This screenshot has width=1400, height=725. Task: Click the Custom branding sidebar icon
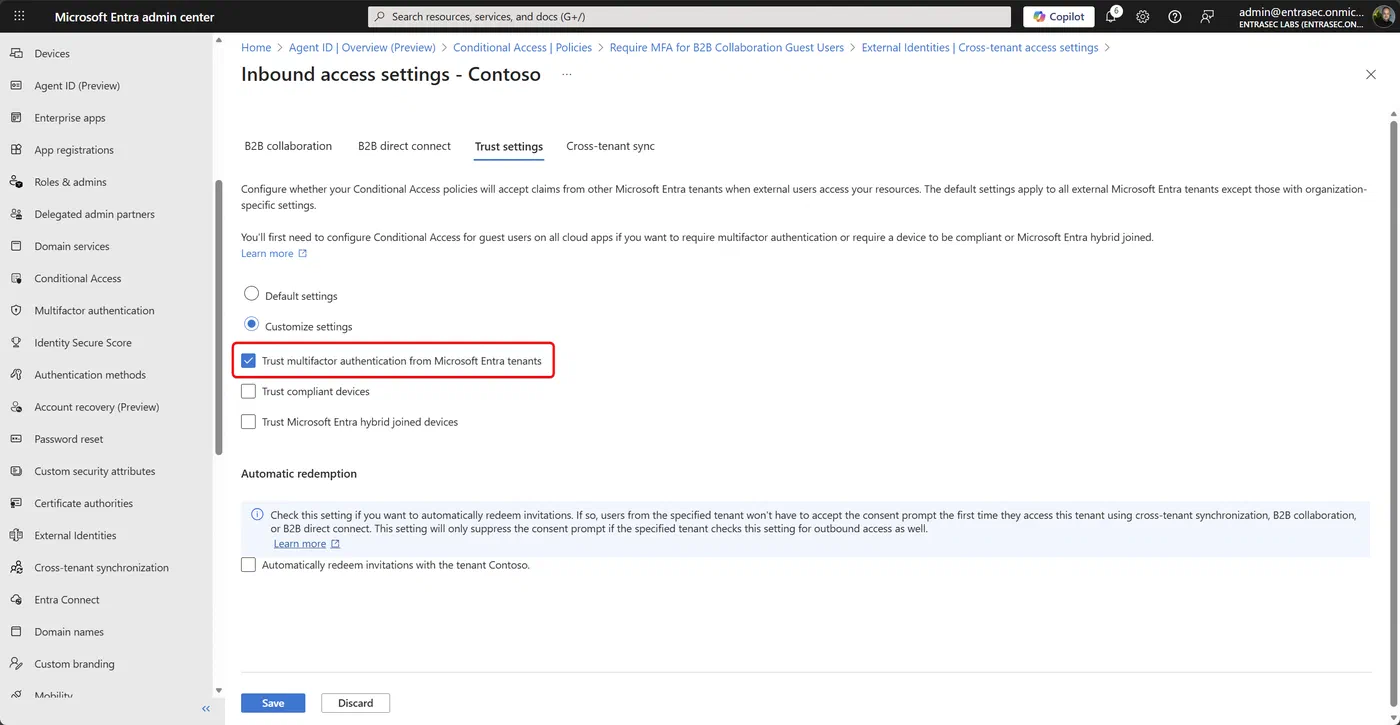click(x=16, y=663)
